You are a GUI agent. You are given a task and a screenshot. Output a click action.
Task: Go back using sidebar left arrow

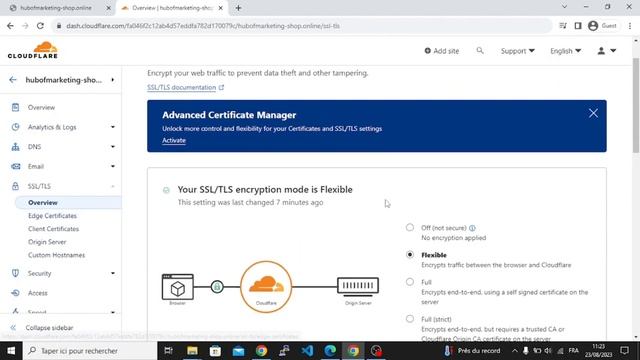pos(13,80)
